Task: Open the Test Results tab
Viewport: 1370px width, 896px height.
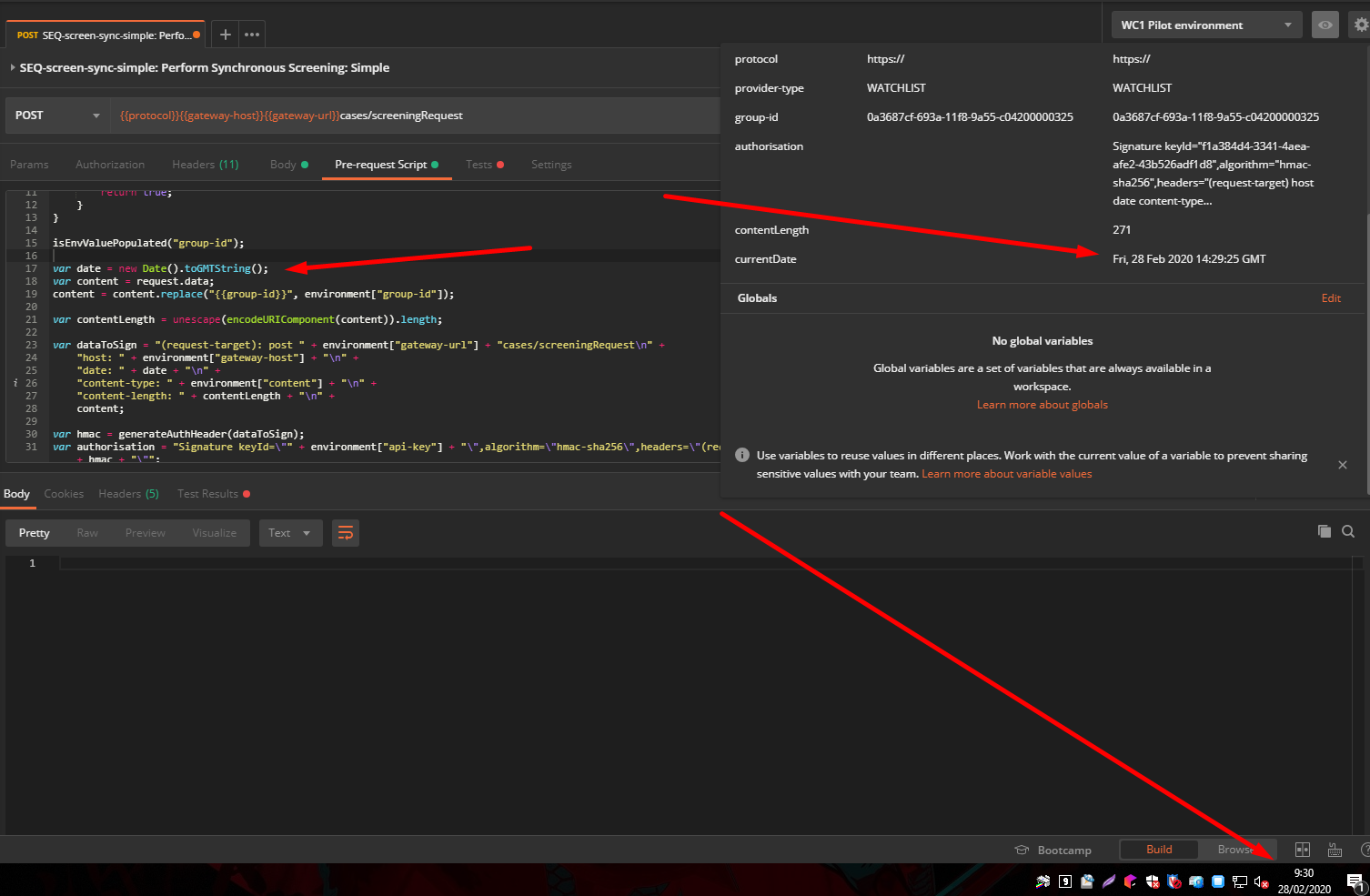Action: coord(213,494)
